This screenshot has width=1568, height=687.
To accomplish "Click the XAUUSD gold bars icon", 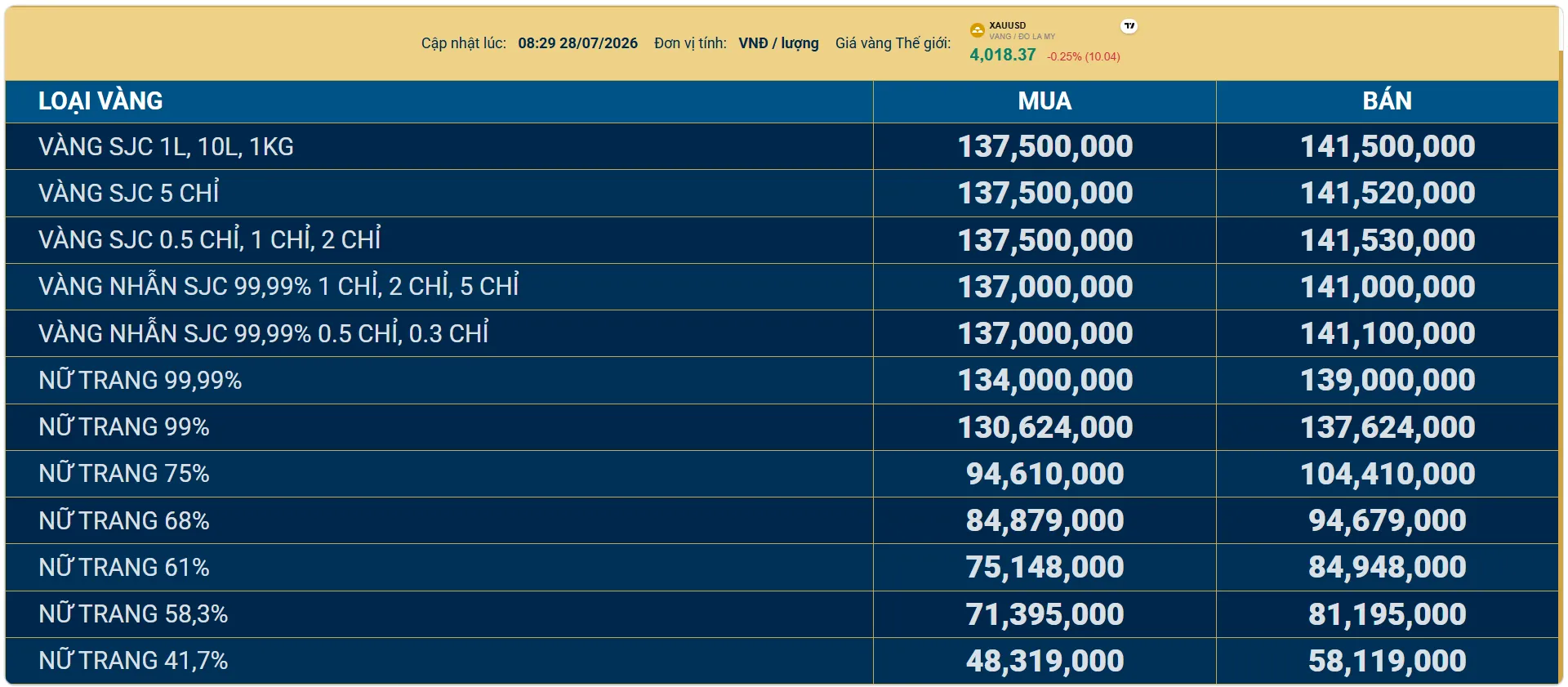I will point(977,30).
